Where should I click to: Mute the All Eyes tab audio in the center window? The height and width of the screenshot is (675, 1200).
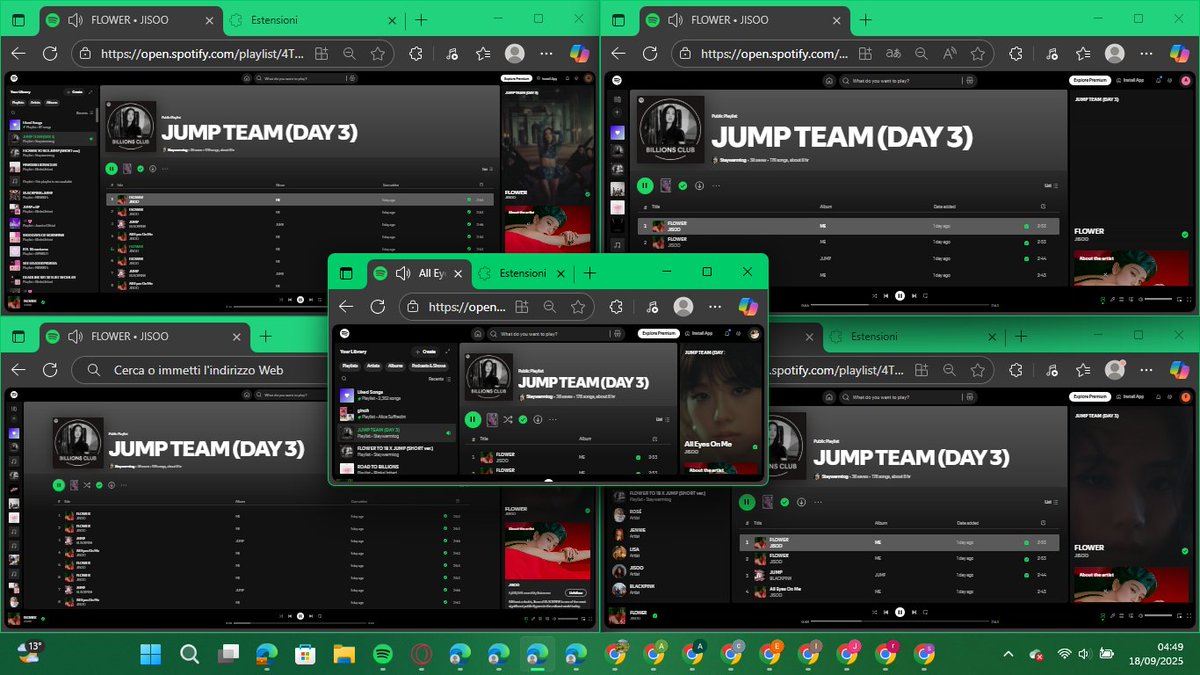point(404,273)
